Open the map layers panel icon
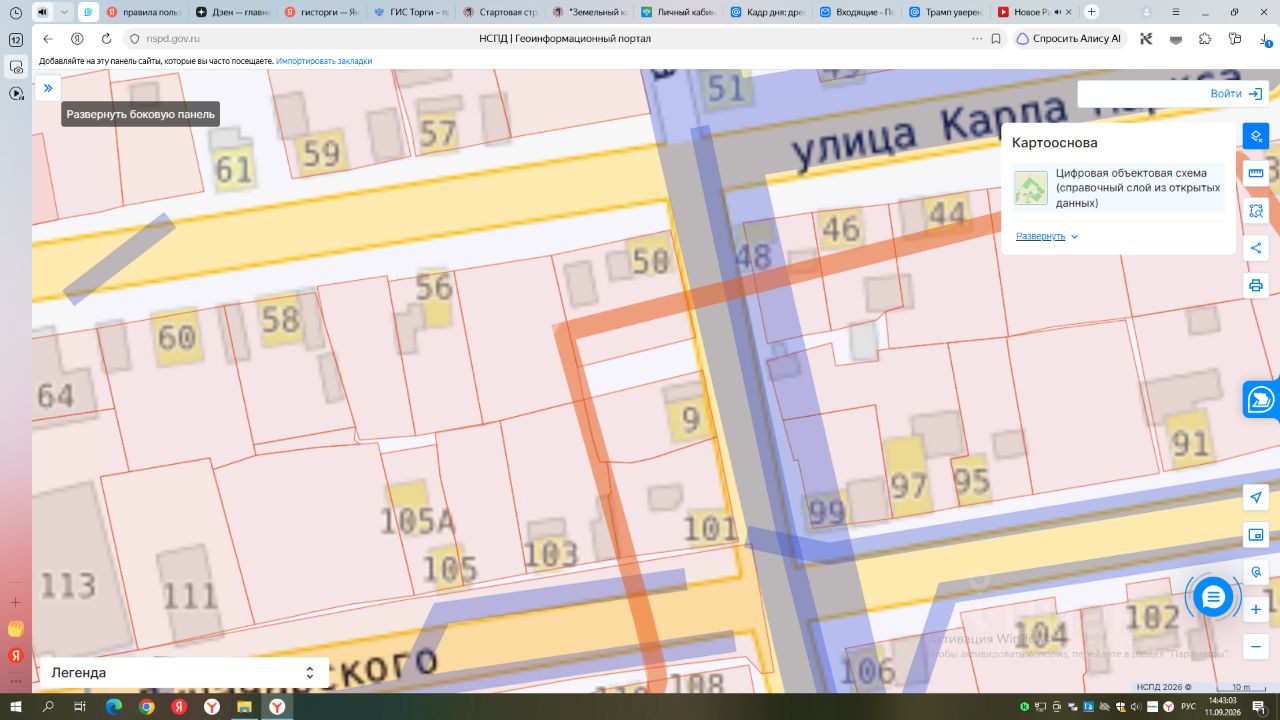Image resolution: width=1280 pixels, height=720 pixels. click(1256, 136)
